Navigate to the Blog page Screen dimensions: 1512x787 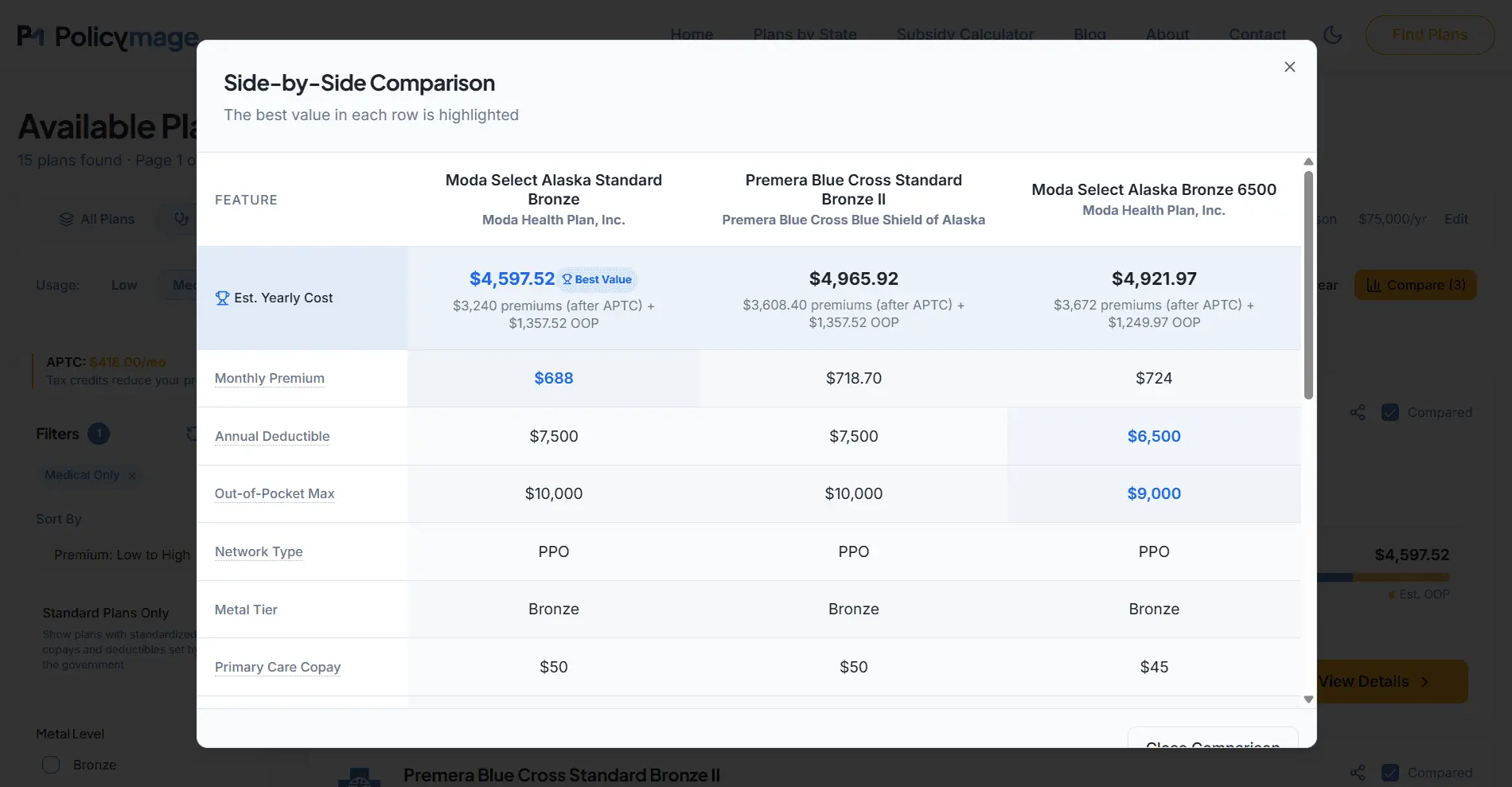pyautogui.click(x=1089, y=34)
